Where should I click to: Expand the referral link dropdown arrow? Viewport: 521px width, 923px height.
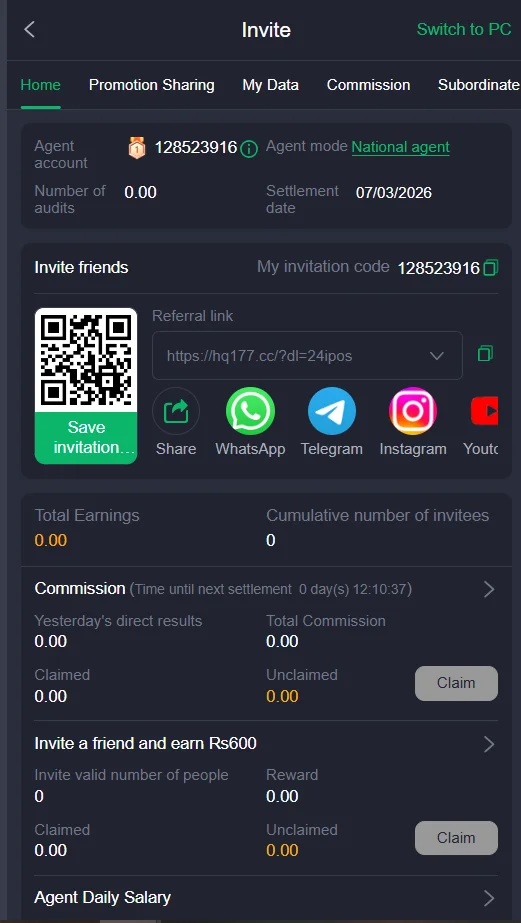pyautogui.click(x=436, y=356)
